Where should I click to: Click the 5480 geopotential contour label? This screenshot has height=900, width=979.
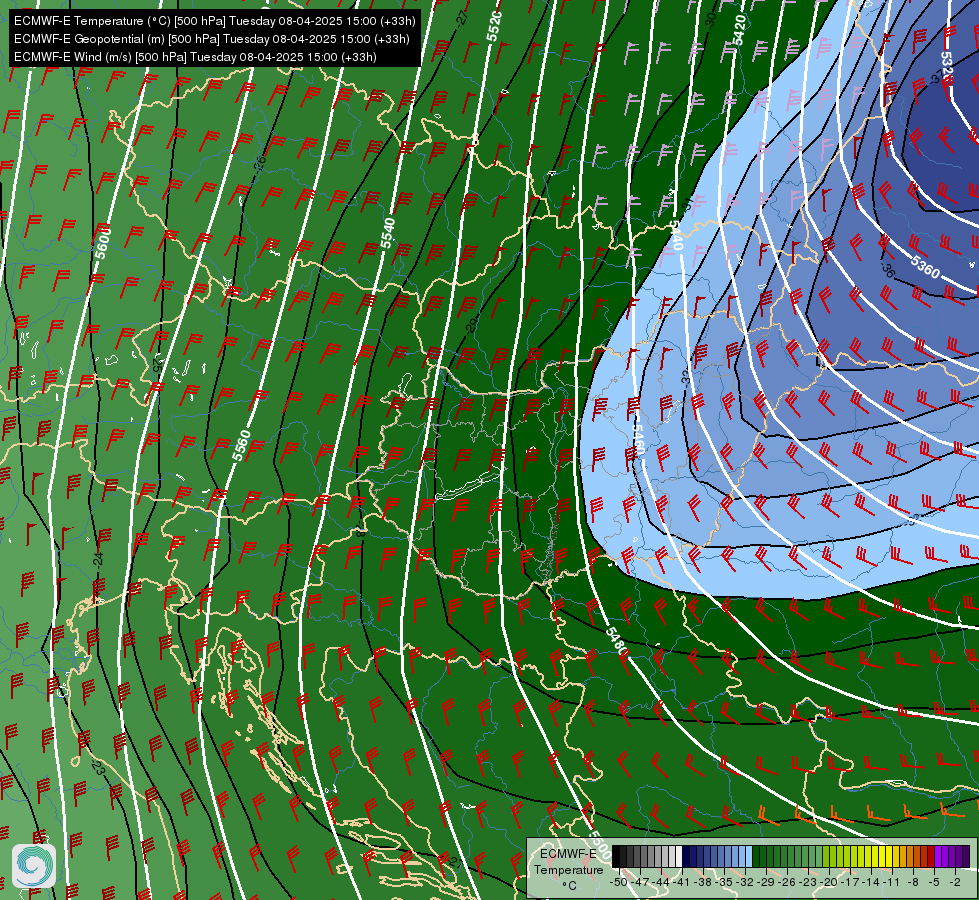coord(616,640)
